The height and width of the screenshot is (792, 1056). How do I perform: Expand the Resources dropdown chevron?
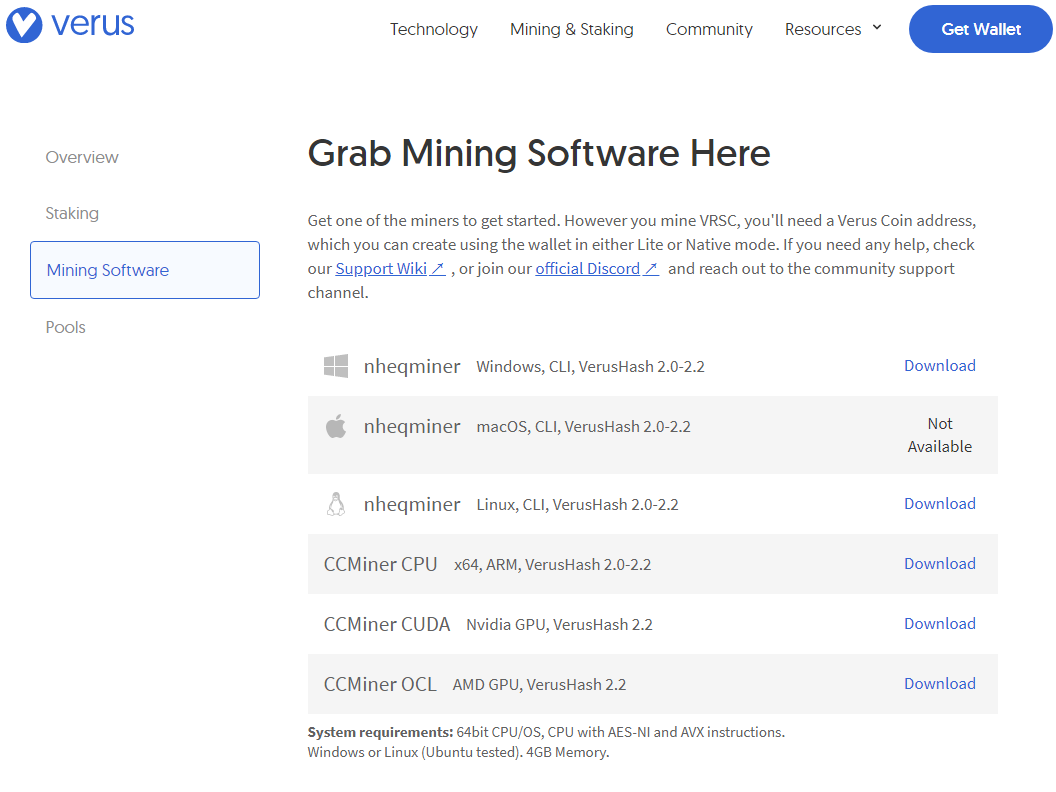(x=877, y=28)
